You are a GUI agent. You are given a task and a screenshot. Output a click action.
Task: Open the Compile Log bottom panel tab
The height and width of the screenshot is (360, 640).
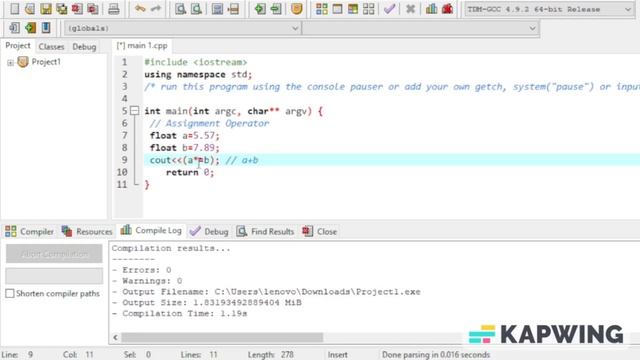(x=151, y=231)
